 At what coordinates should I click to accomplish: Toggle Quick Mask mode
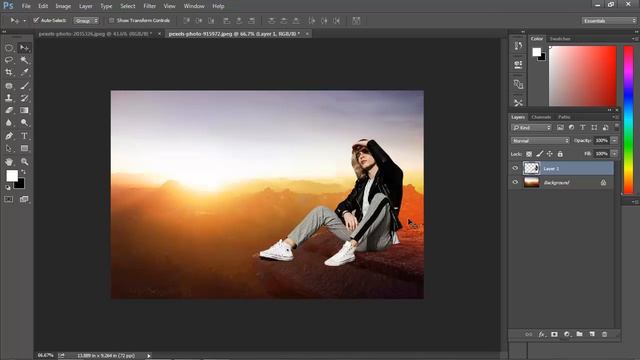[9, 199]
